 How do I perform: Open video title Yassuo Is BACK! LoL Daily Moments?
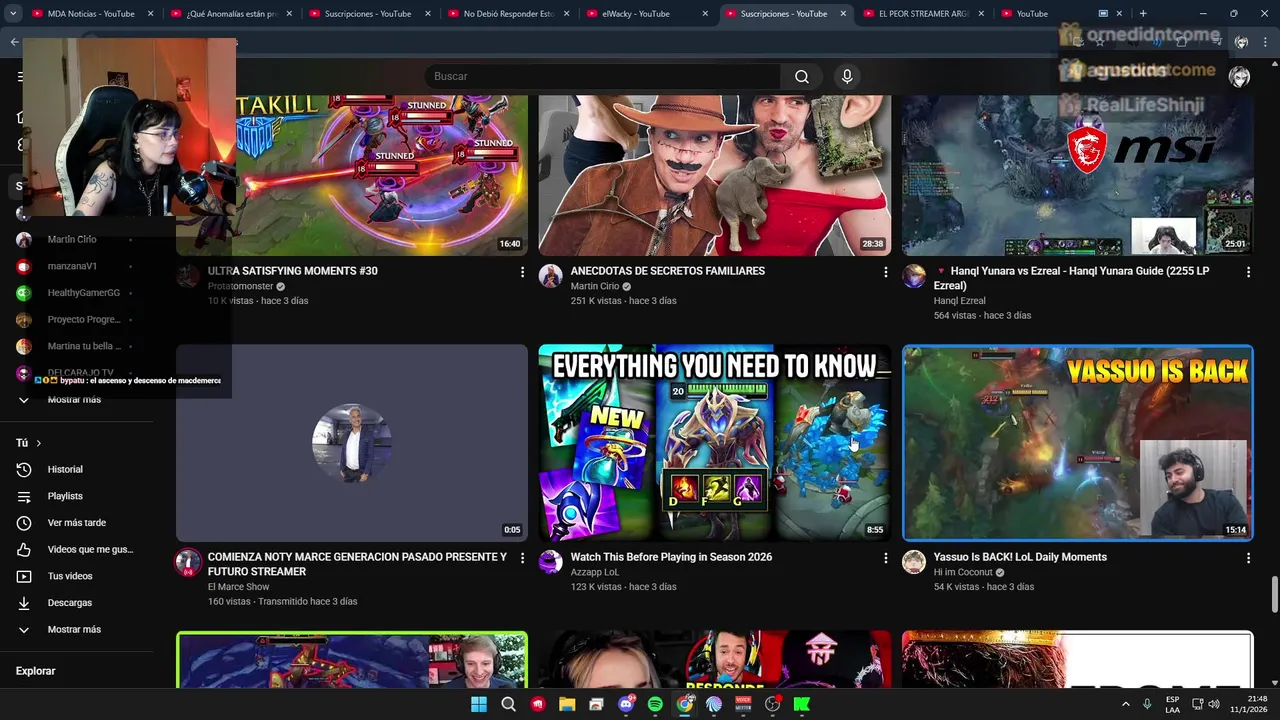(x=1020, y=557)
